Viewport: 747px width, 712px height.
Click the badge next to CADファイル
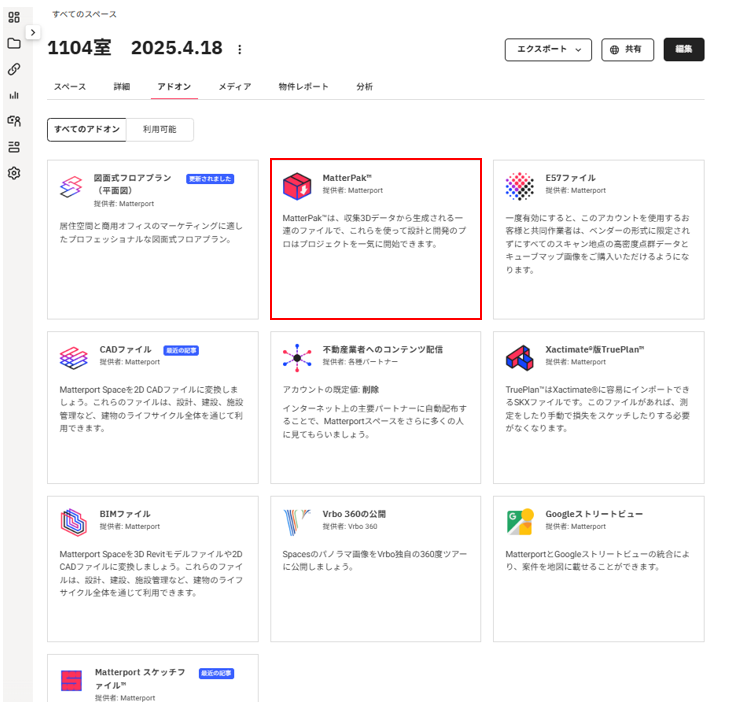coord(181,350)
